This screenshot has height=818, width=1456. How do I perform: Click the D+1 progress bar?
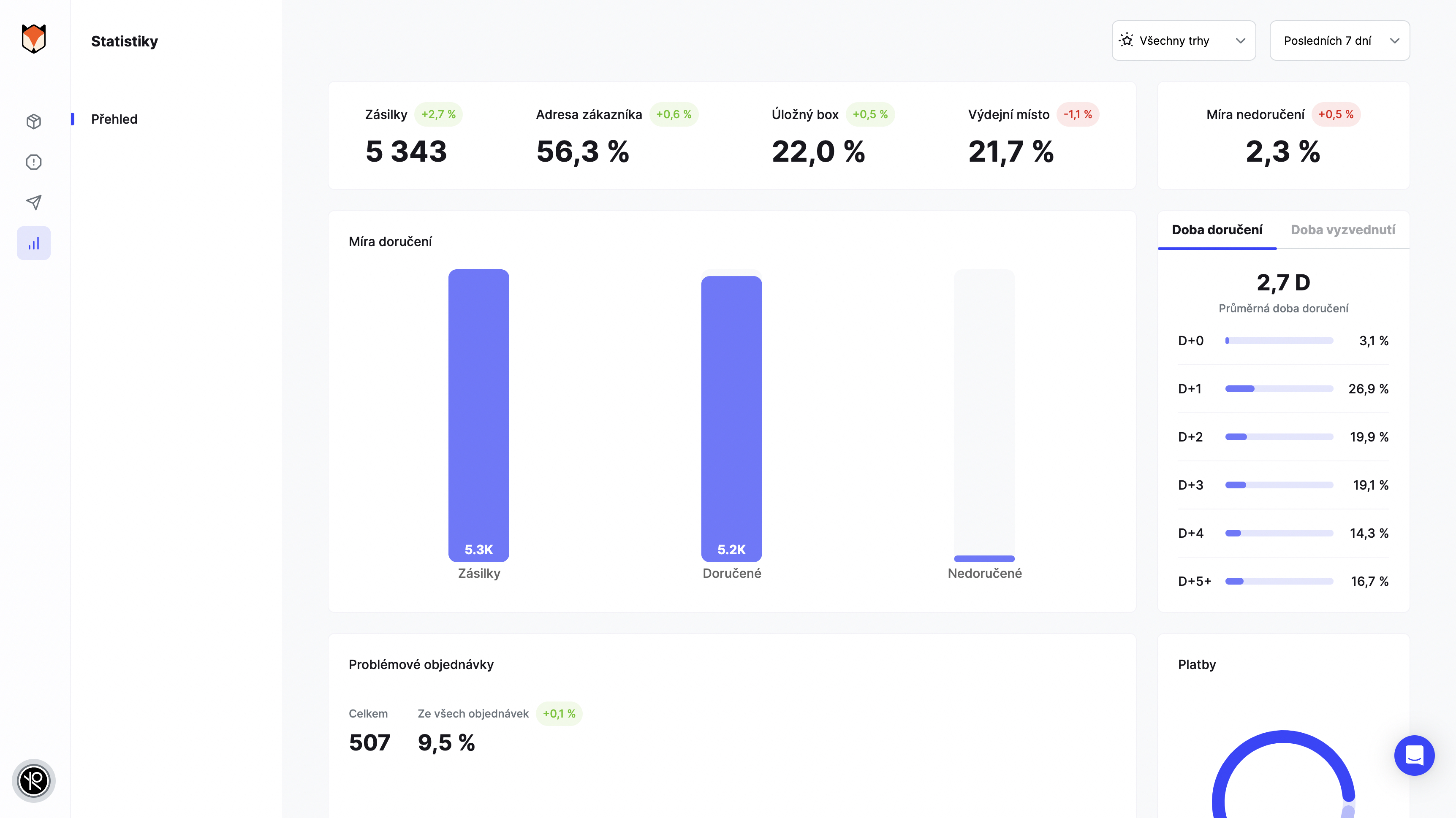point(1279,389)
